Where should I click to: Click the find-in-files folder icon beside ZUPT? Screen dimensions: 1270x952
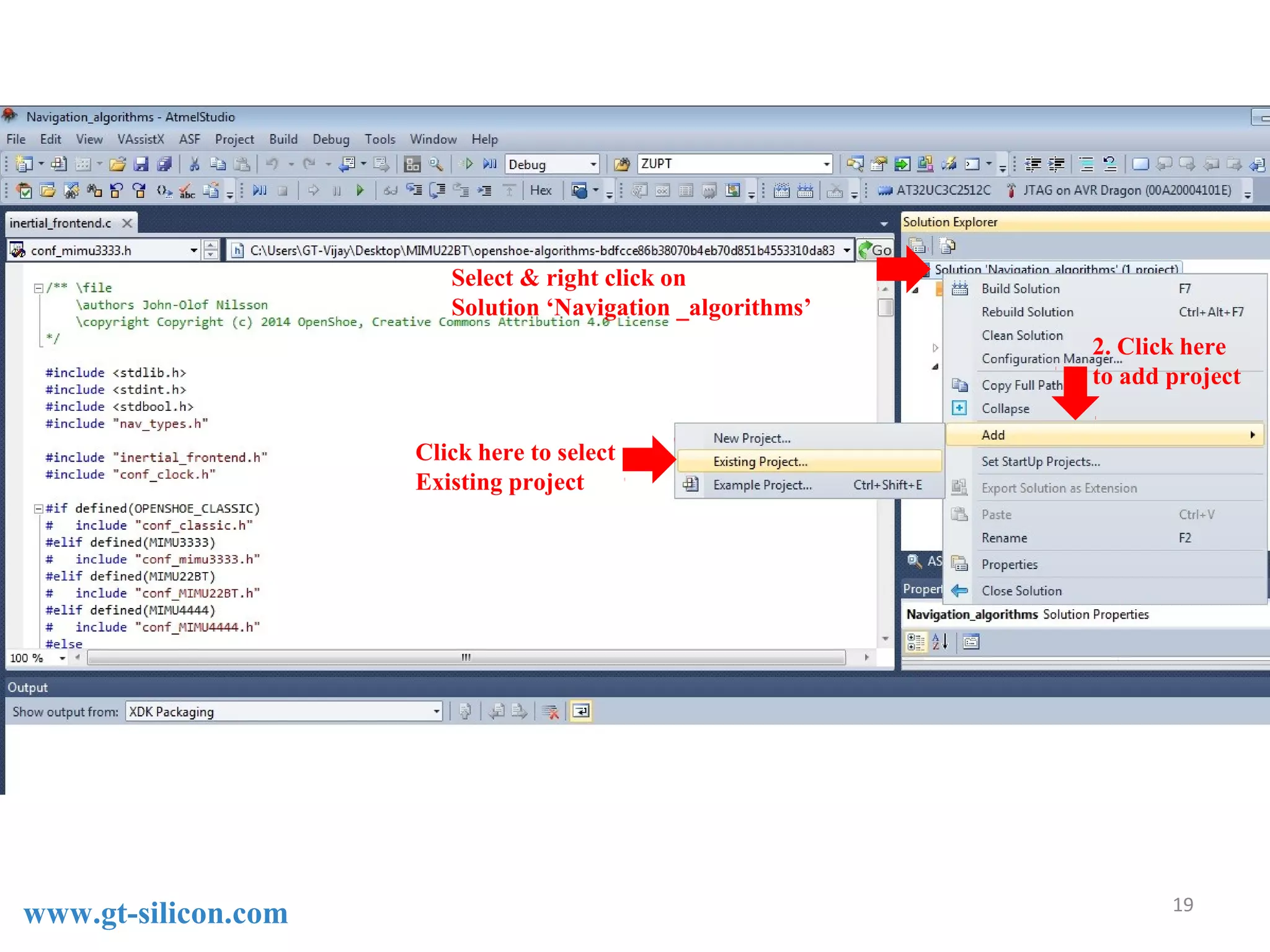(621, 164)
